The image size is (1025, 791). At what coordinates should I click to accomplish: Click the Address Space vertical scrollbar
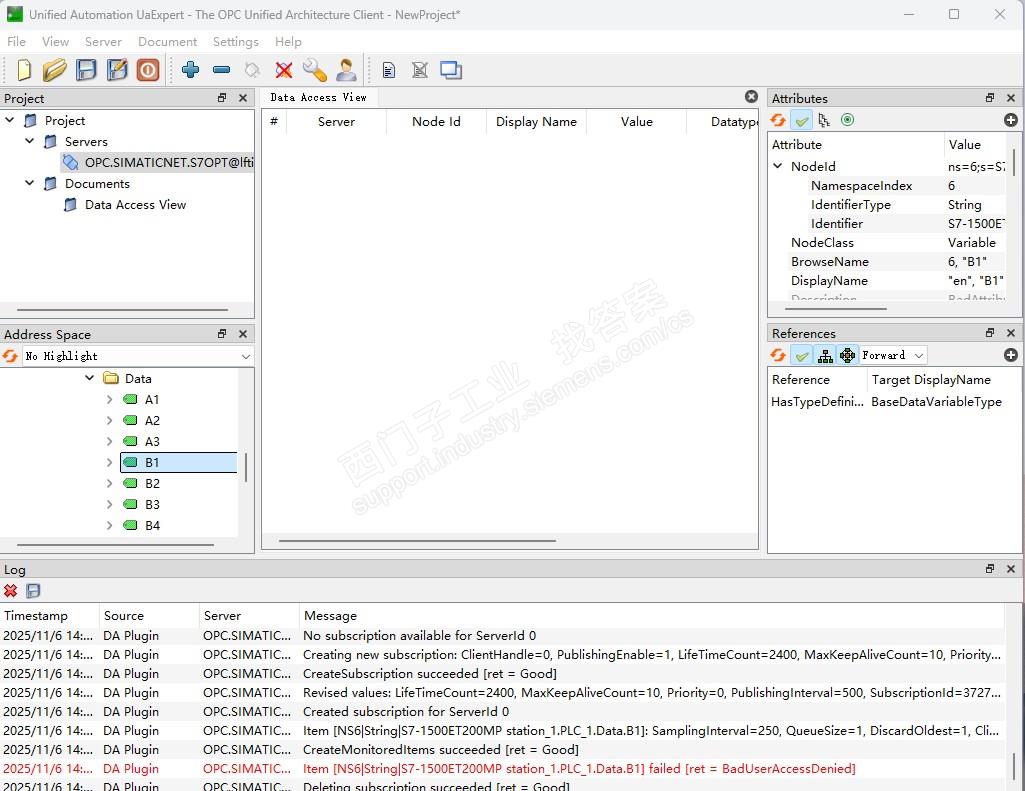(x=246, y=467)
